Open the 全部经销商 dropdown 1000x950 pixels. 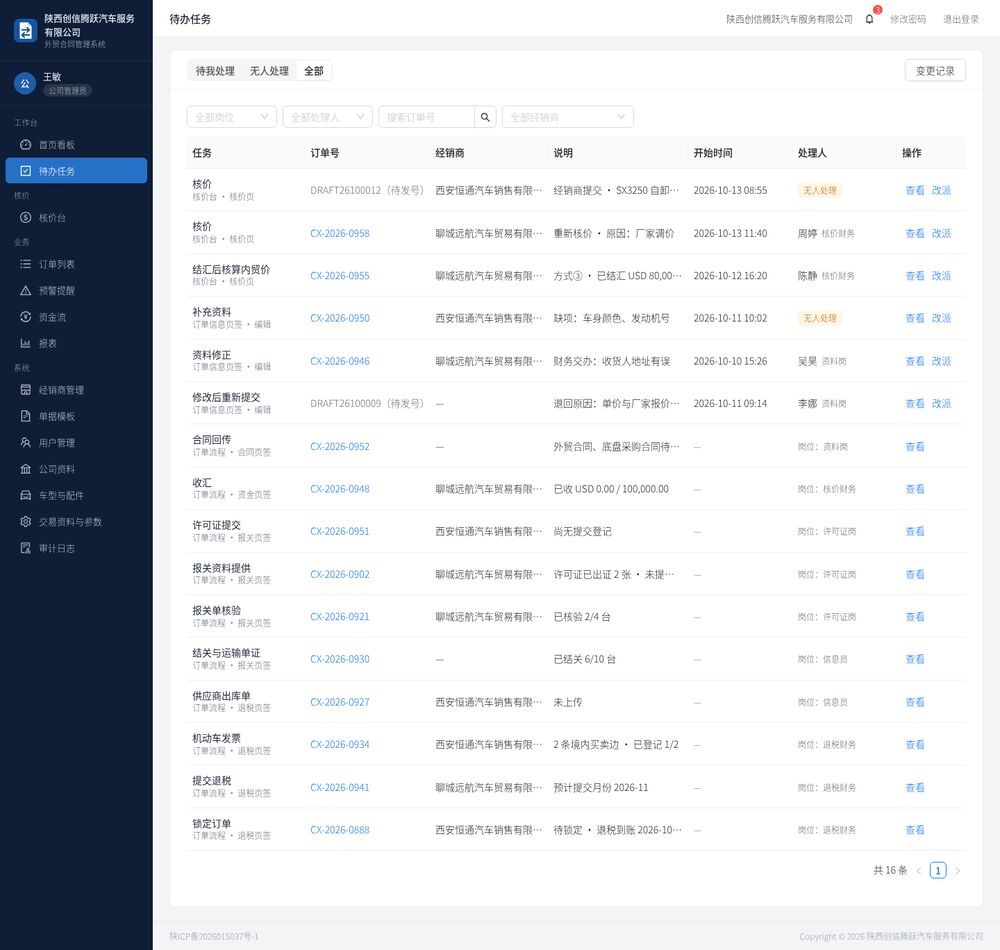[568, 117]
